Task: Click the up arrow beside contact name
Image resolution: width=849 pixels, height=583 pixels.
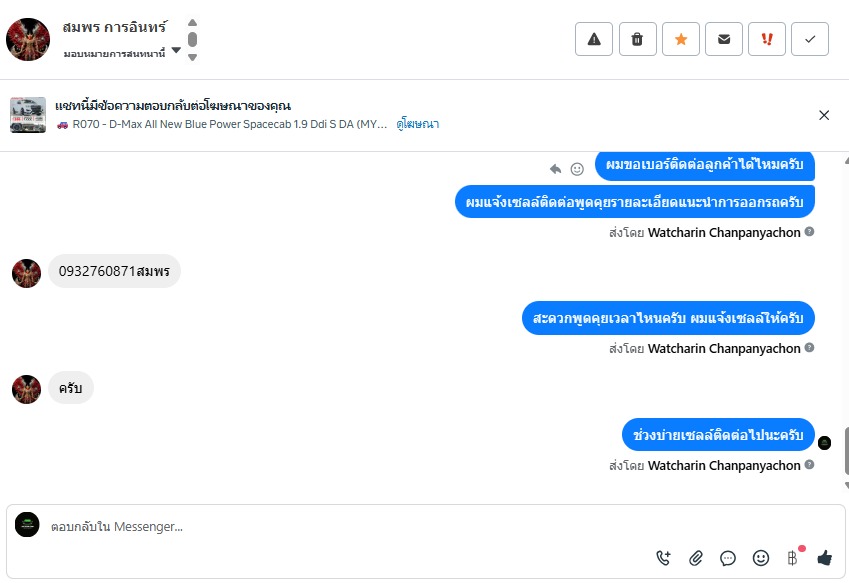Action: coord(192,22)
